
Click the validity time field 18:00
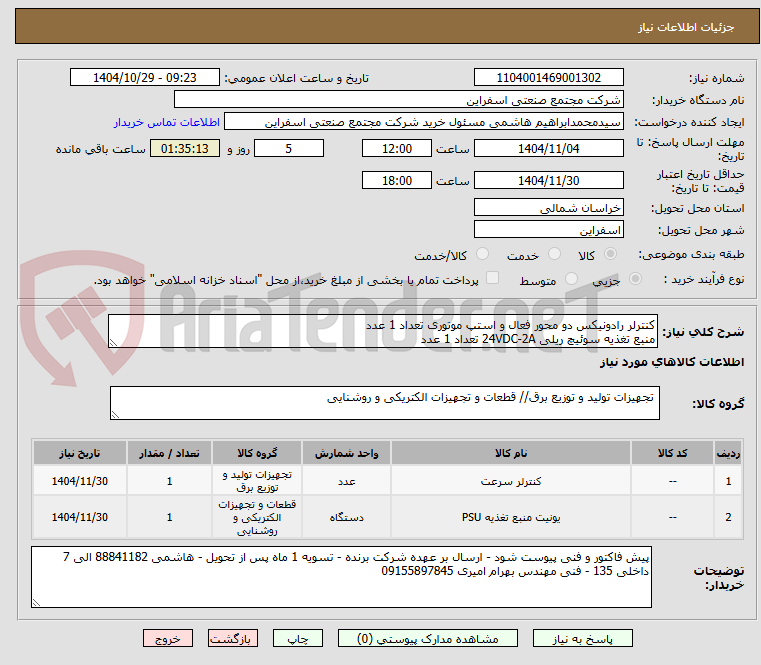(x=397, y=181)
